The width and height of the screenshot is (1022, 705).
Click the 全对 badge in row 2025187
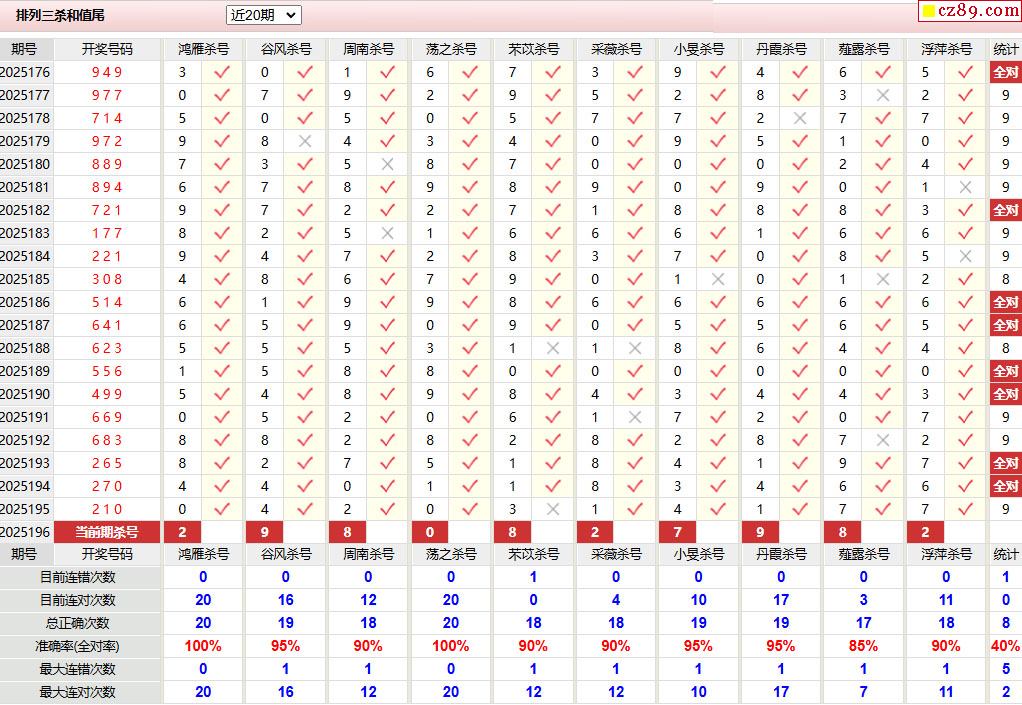pyautogui.click(x=1005, y=325)
